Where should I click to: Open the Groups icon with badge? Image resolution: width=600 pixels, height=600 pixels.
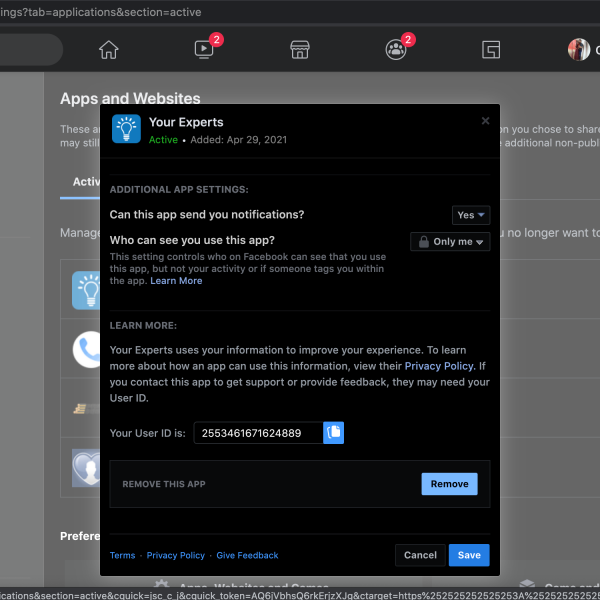396,50
